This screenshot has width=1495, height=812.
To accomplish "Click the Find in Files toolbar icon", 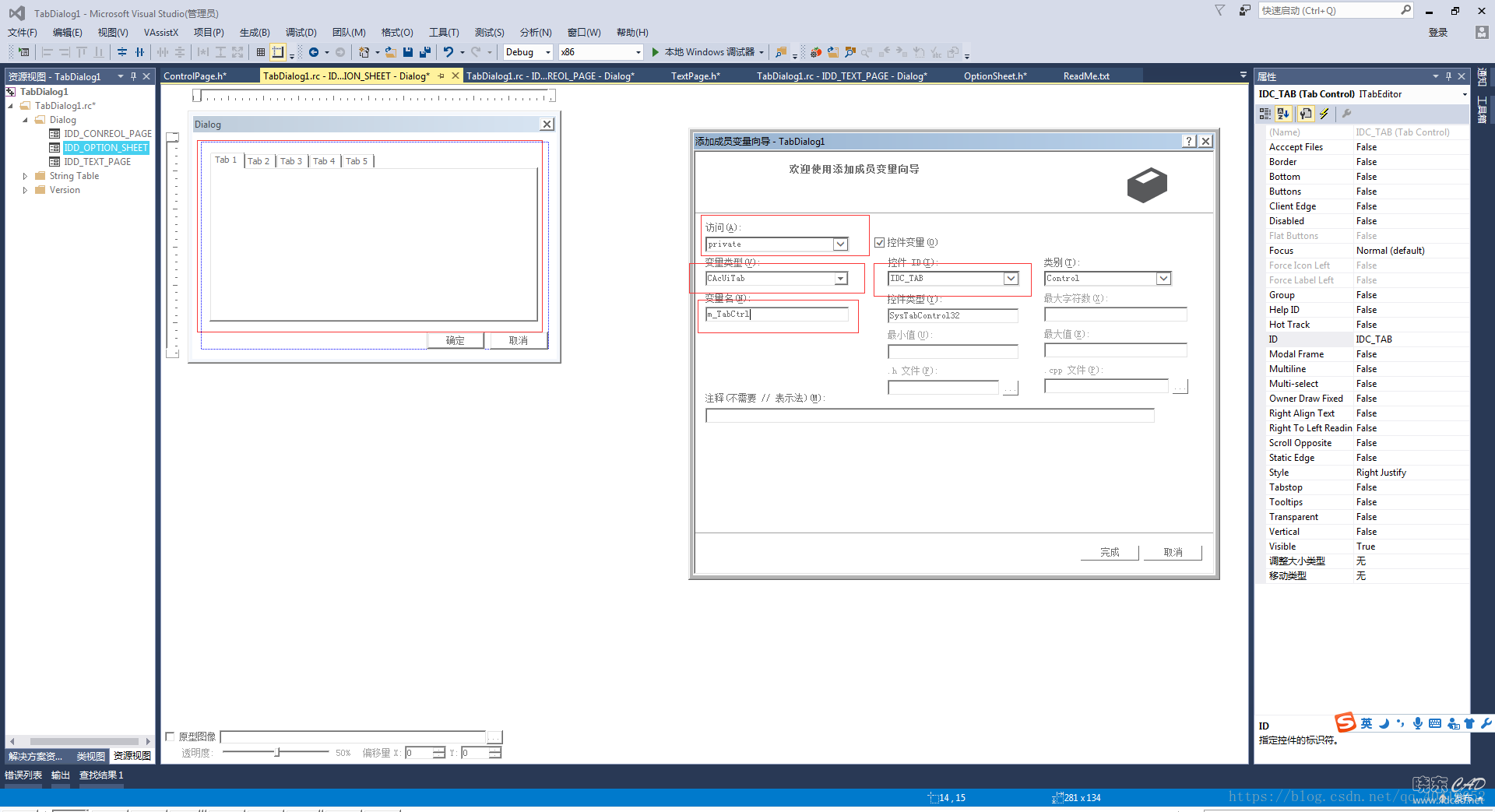I will pos(780,52).
